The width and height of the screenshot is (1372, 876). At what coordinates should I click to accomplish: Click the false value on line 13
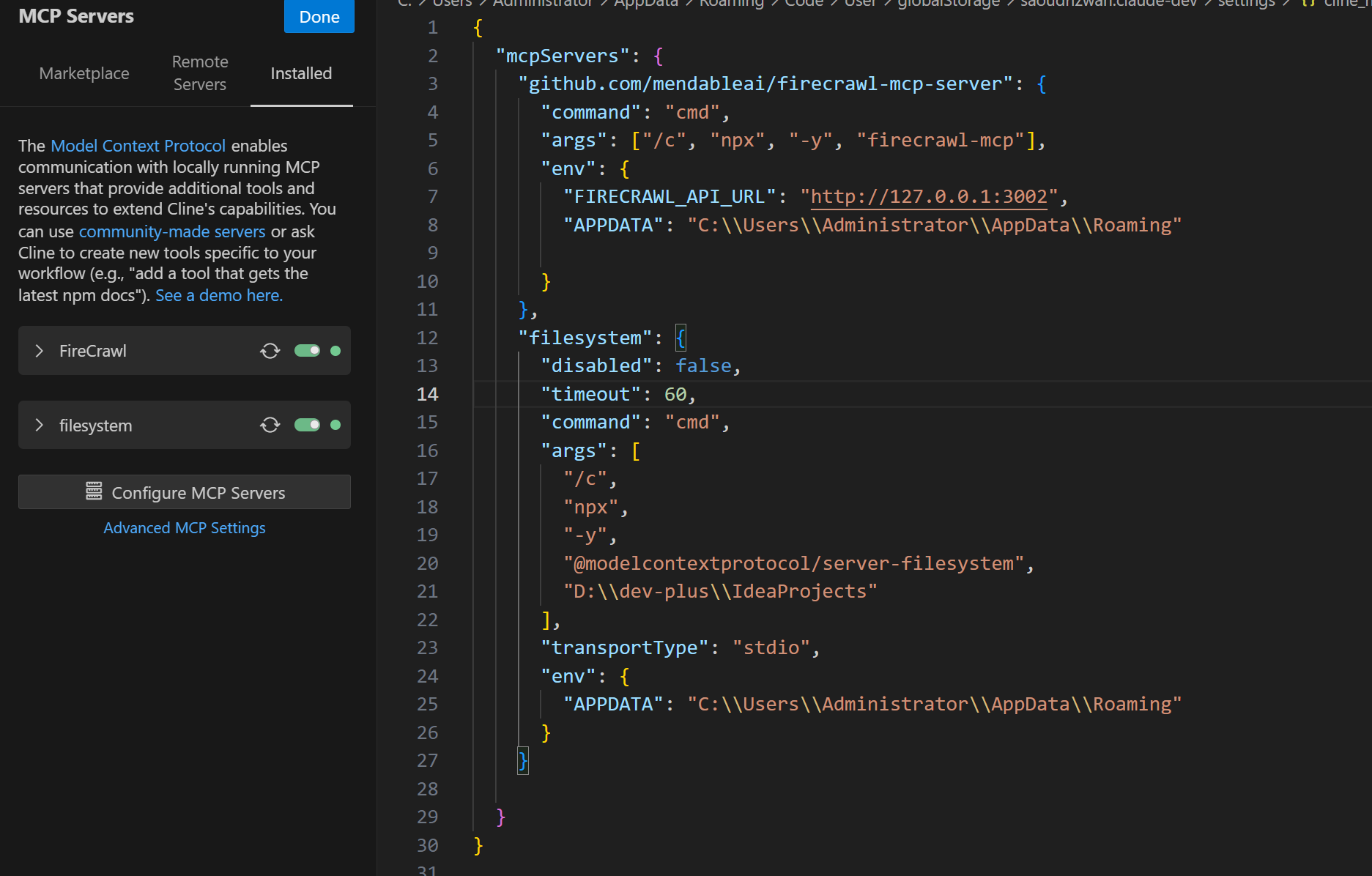703,365
